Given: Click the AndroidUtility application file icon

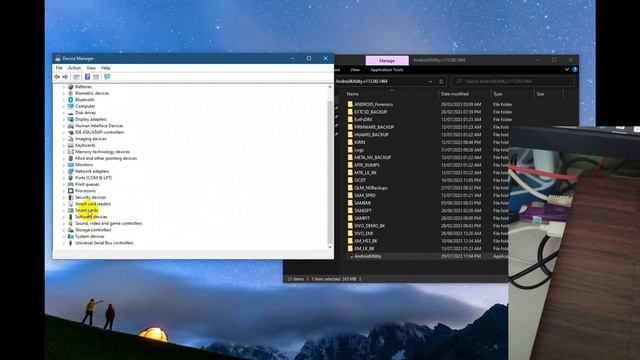Looking at the screenshot, I should click(351, 257).
